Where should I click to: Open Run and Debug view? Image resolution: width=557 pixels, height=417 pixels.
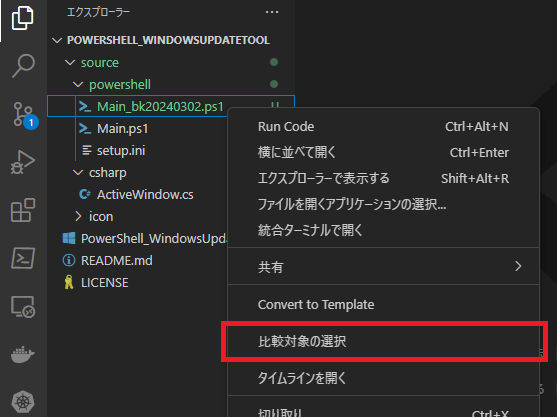[23, 162]
